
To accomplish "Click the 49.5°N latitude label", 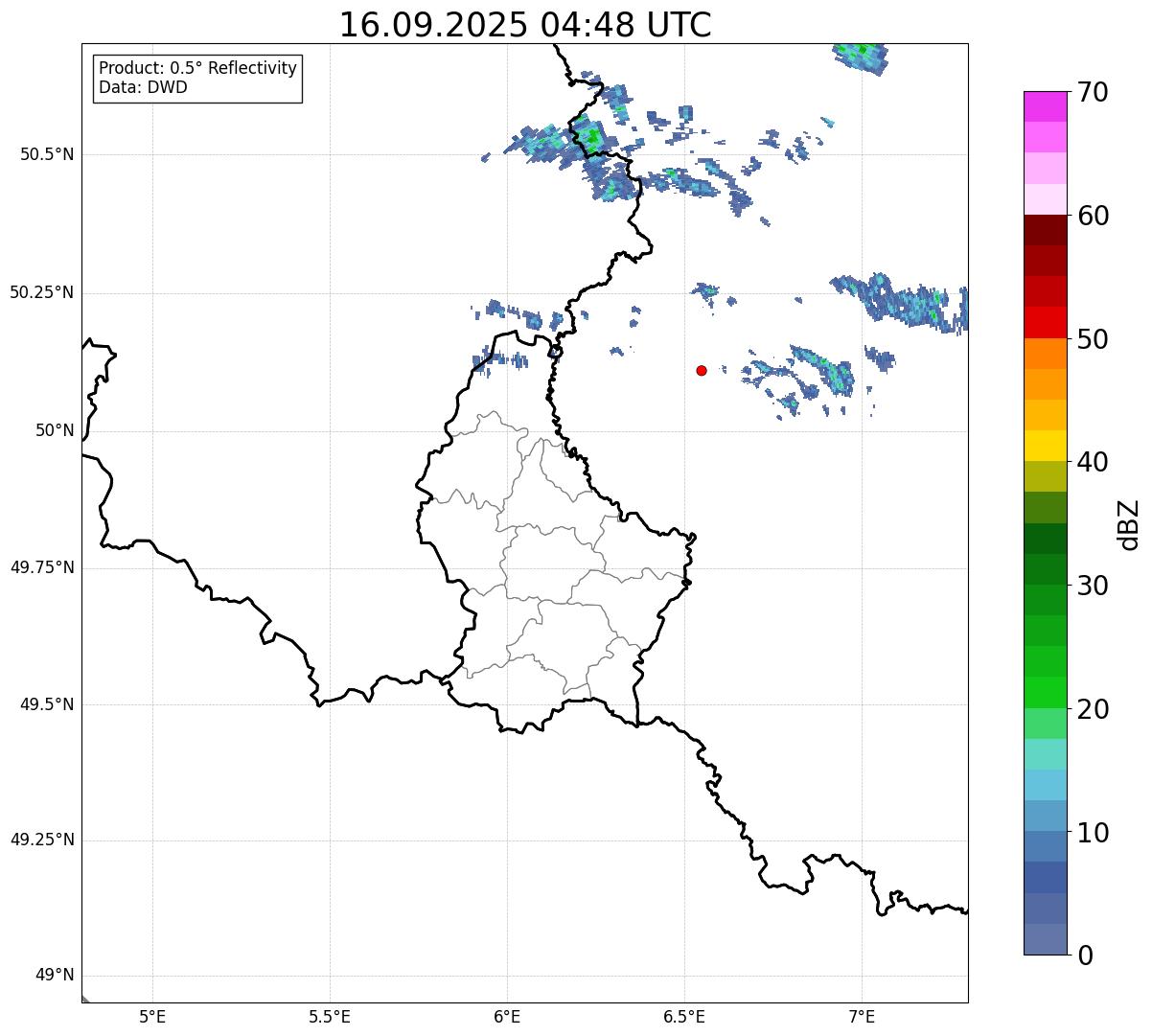I will pyautogui.click(x=47, y=704).
